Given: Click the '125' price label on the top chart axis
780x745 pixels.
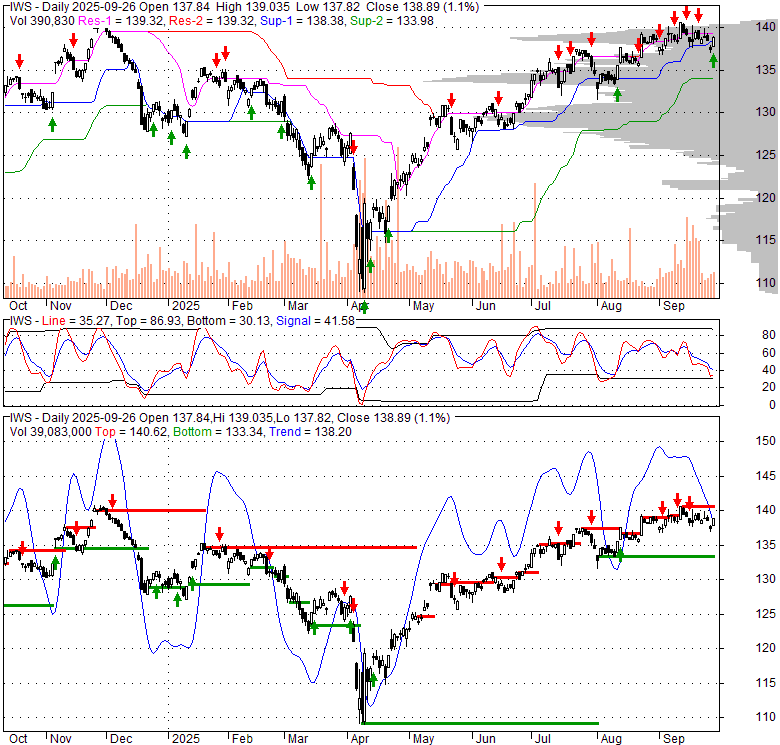Looking at the screenshot, I should 766,155.
